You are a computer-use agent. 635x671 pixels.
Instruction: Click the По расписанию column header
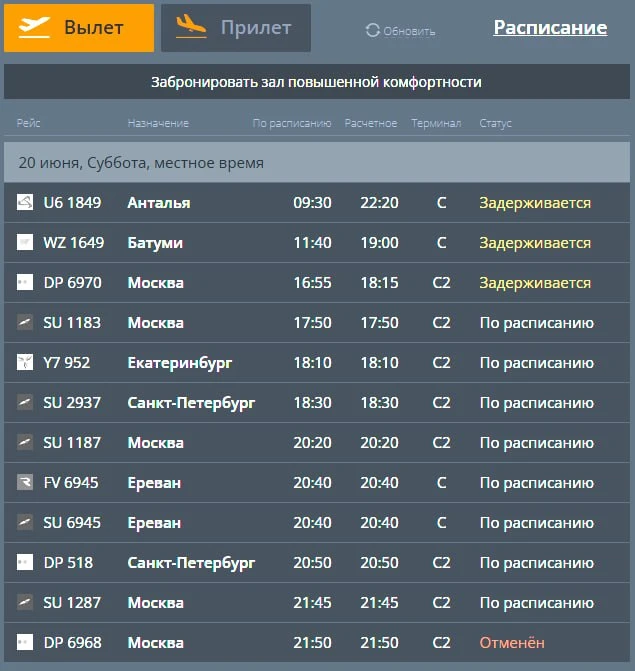click(292, 123)
